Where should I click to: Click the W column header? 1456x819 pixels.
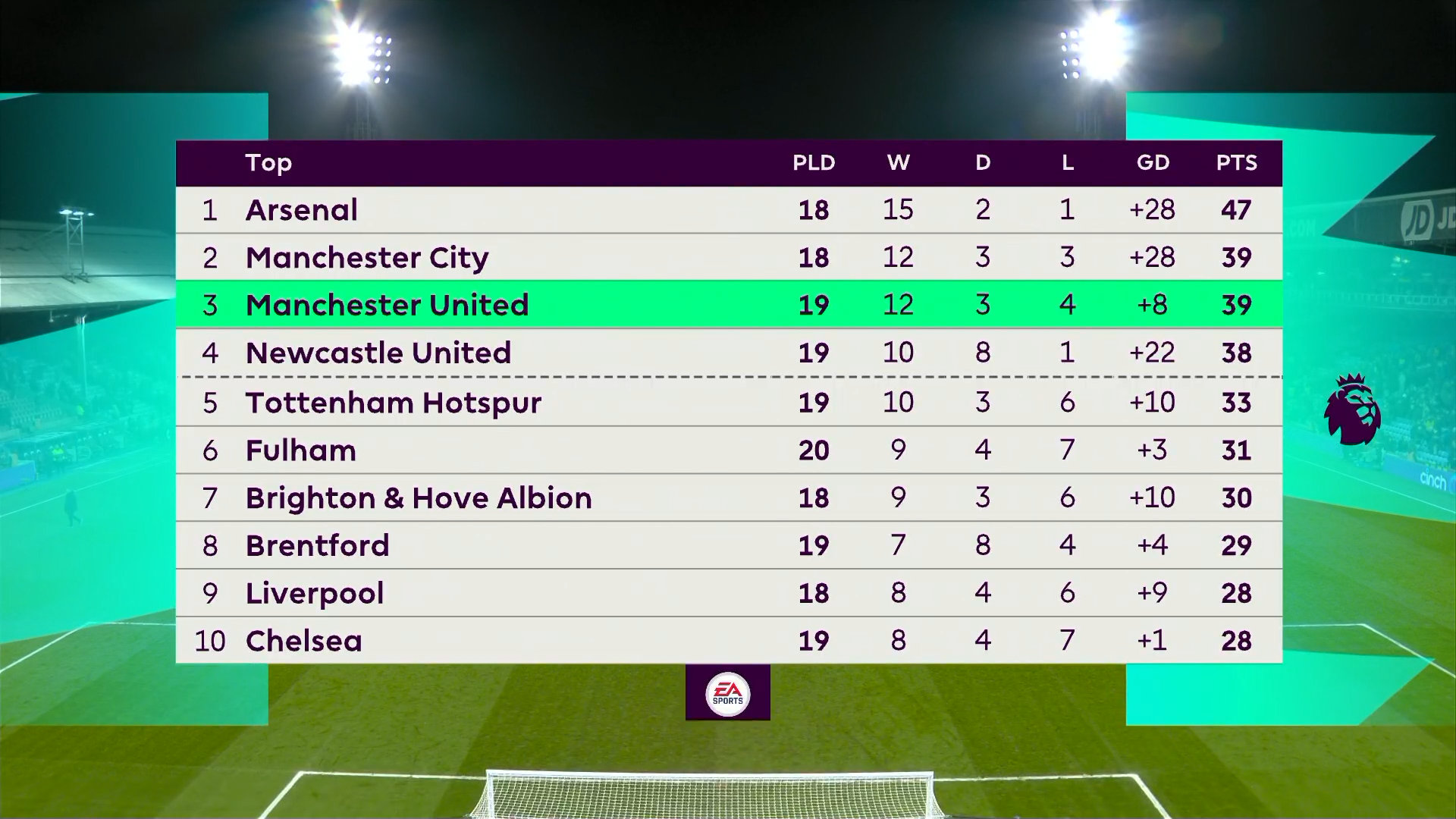coord(899,163)
